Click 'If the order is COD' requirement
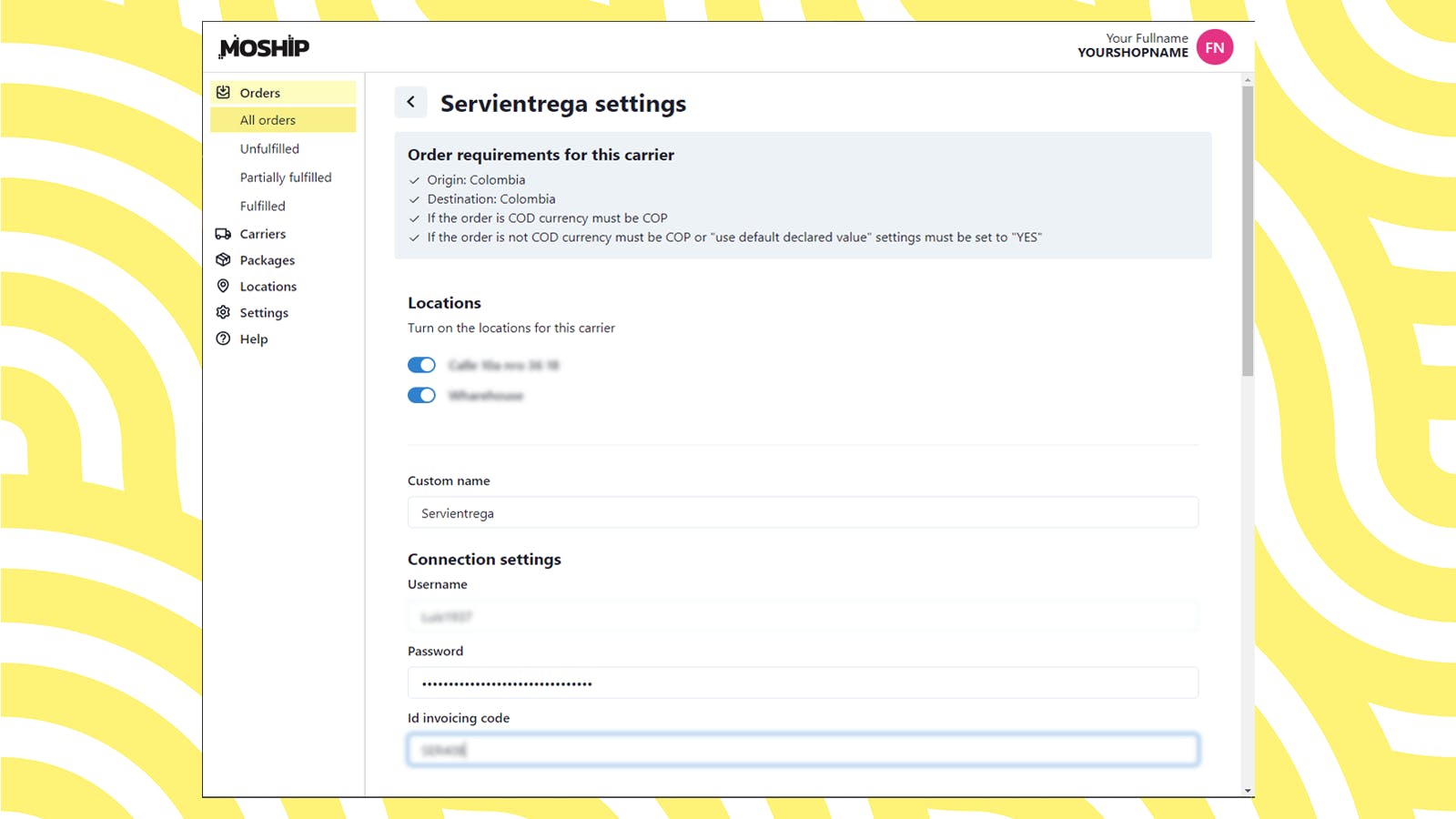The image size is (1456, 819). coord(547,217)
